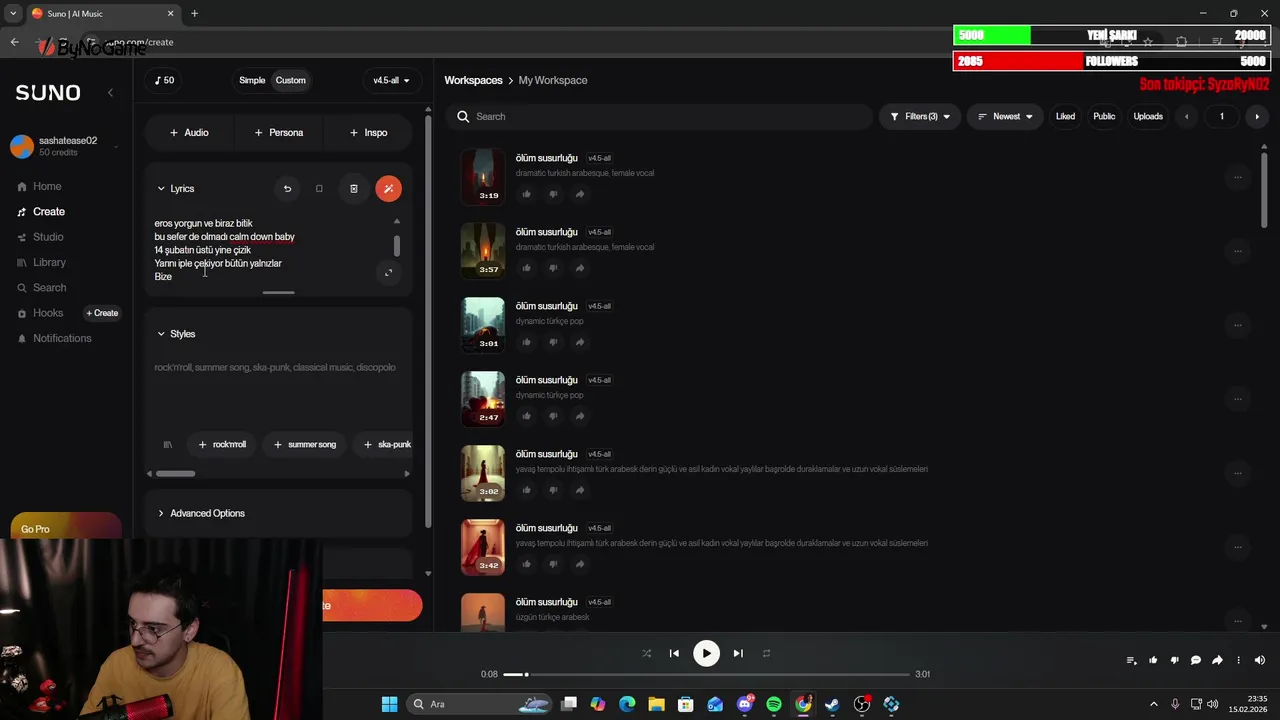Toggle shuffle in the player
Image resolution: width=1280 pixels, height=720 pixels.
tap(646, 653)
